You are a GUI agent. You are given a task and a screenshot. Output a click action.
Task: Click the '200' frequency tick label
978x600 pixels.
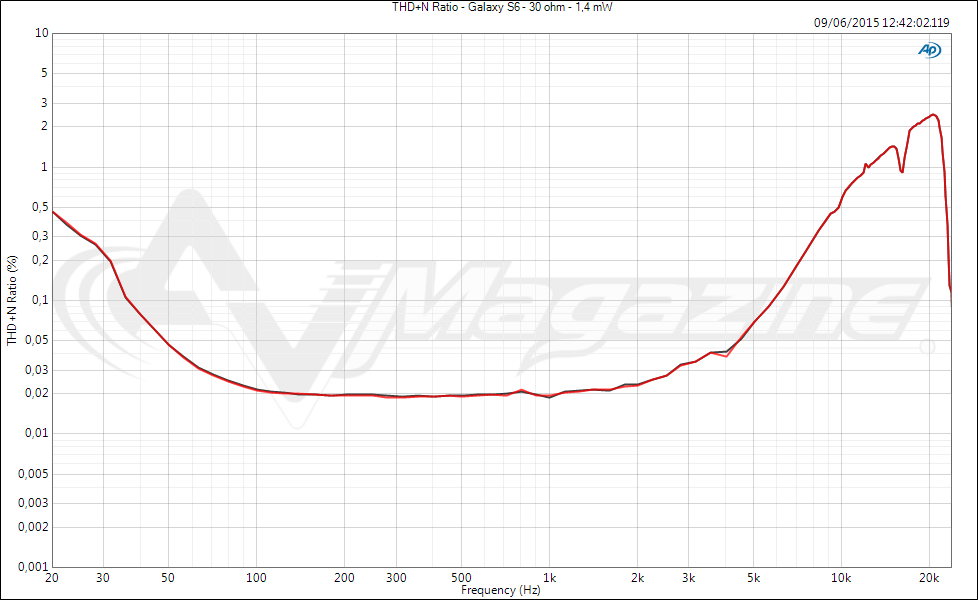(x=344, y=578)
